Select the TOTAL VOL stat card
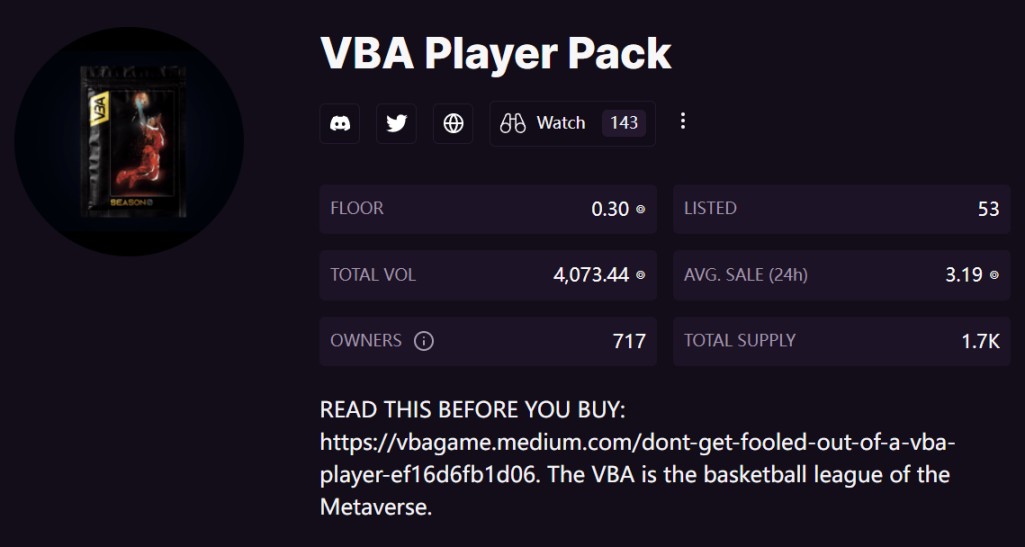 (488, 275)
